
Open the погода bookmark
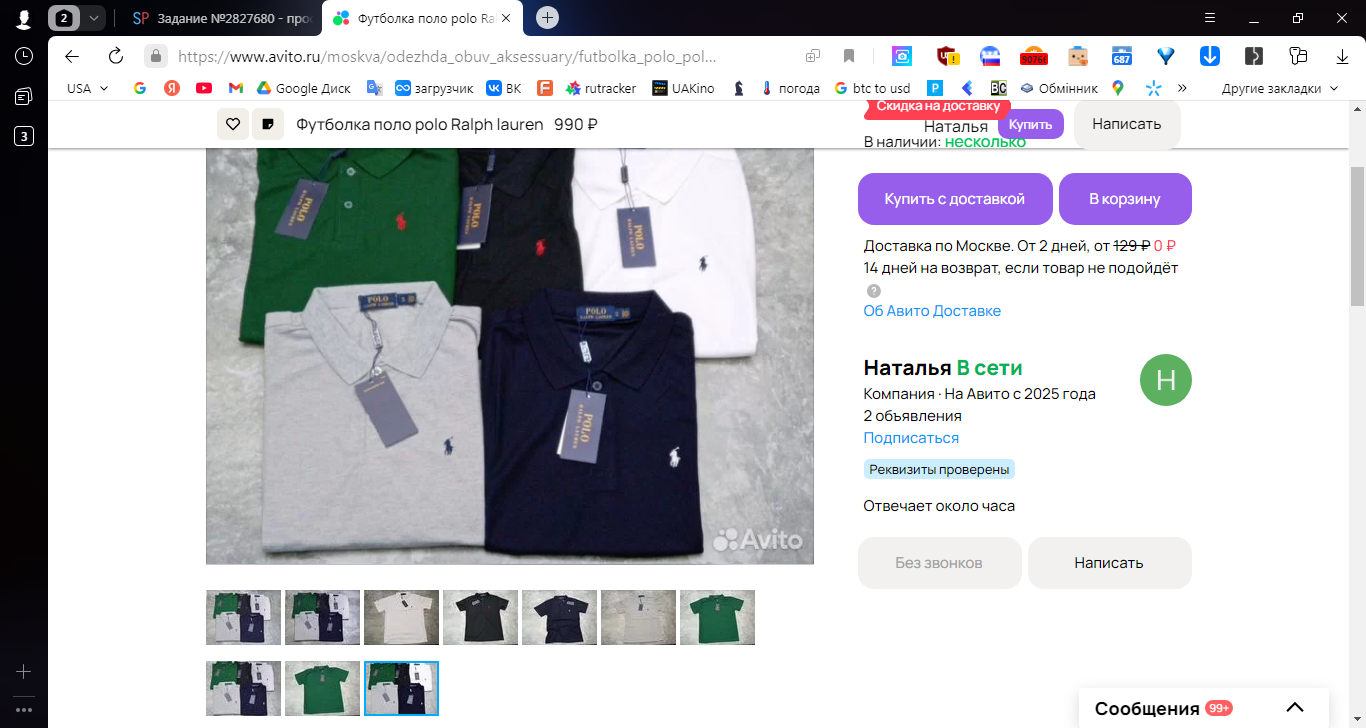coord(790,88)
